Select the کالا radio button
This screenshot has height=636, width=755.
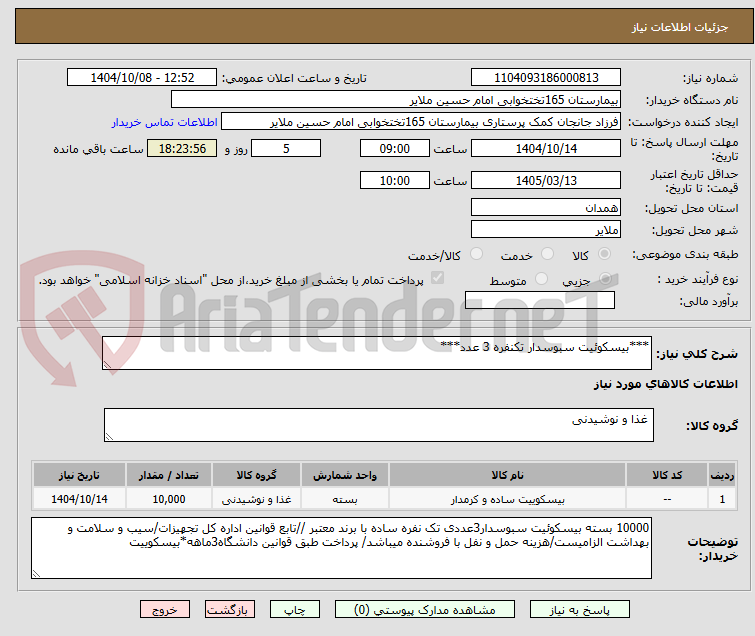(x=604, y=254)
